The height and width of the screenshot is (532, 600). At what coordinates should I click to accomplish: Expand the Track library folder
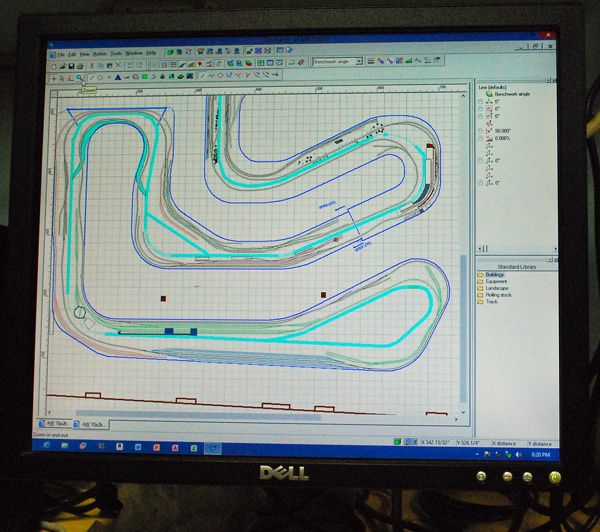coord(481,302)
